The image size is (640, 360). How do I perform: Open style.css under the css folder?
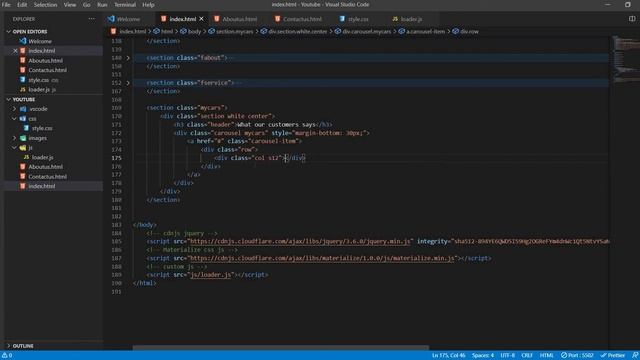coord(42,128)
